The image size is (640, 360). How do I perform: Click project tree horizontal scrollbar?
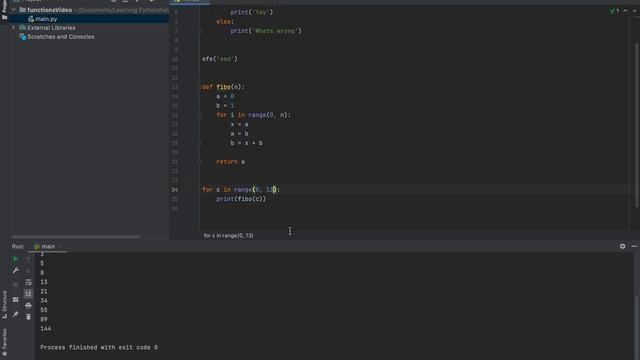tap(76, 236)
